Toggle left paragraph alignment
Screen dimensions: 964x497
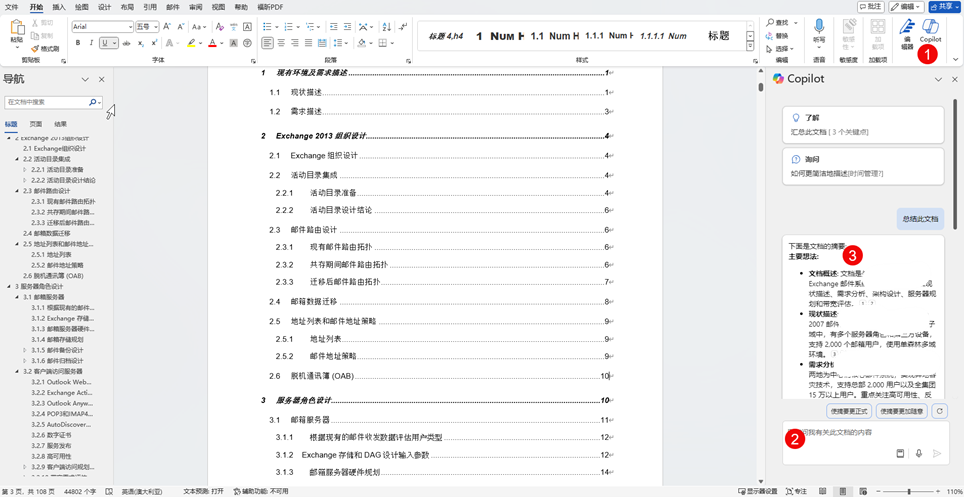click(x=266, y=43)
